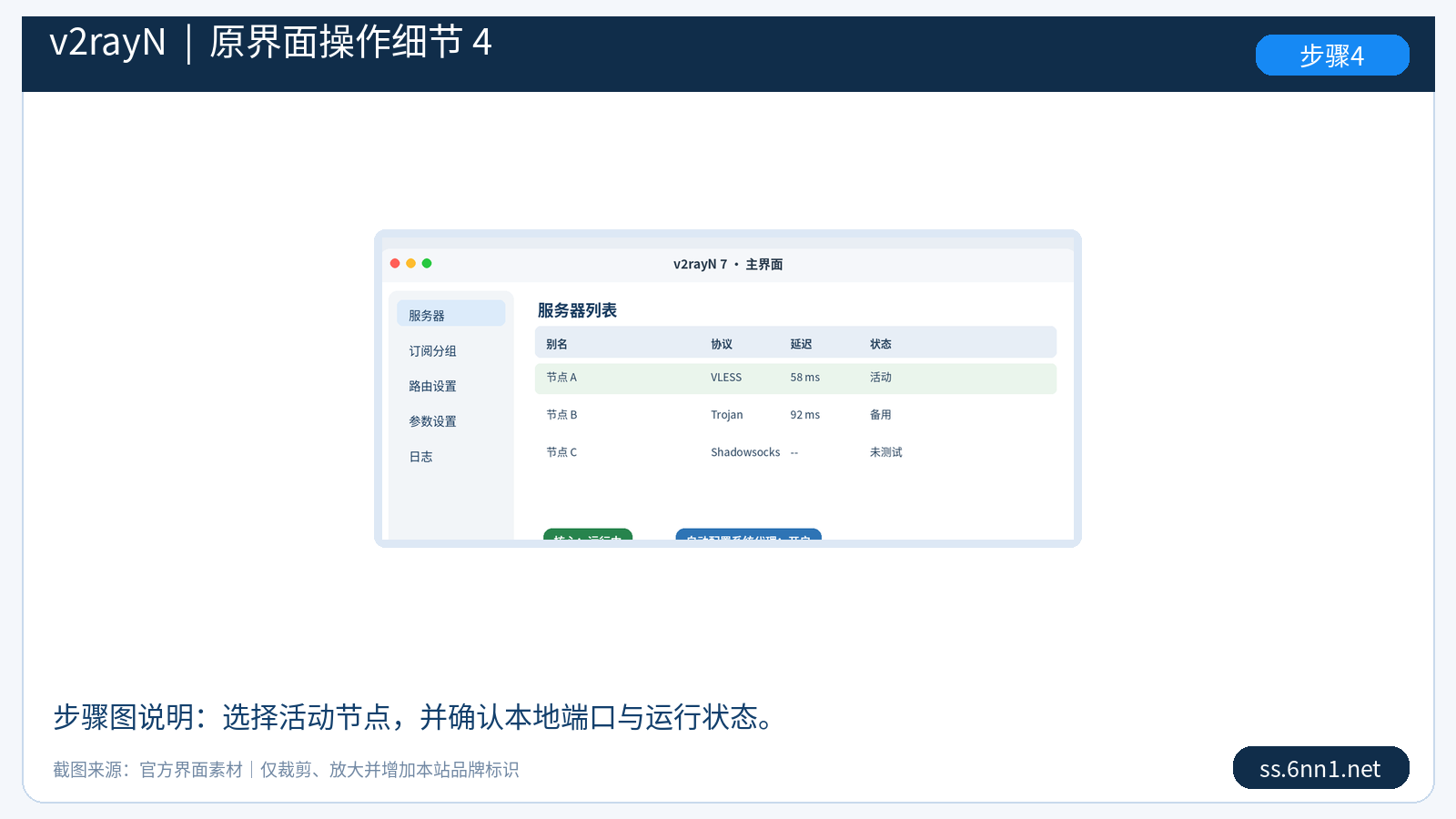Click the 活动 status of 节点 A
This screenshot has height=819, width=1456.
[880, 378]
